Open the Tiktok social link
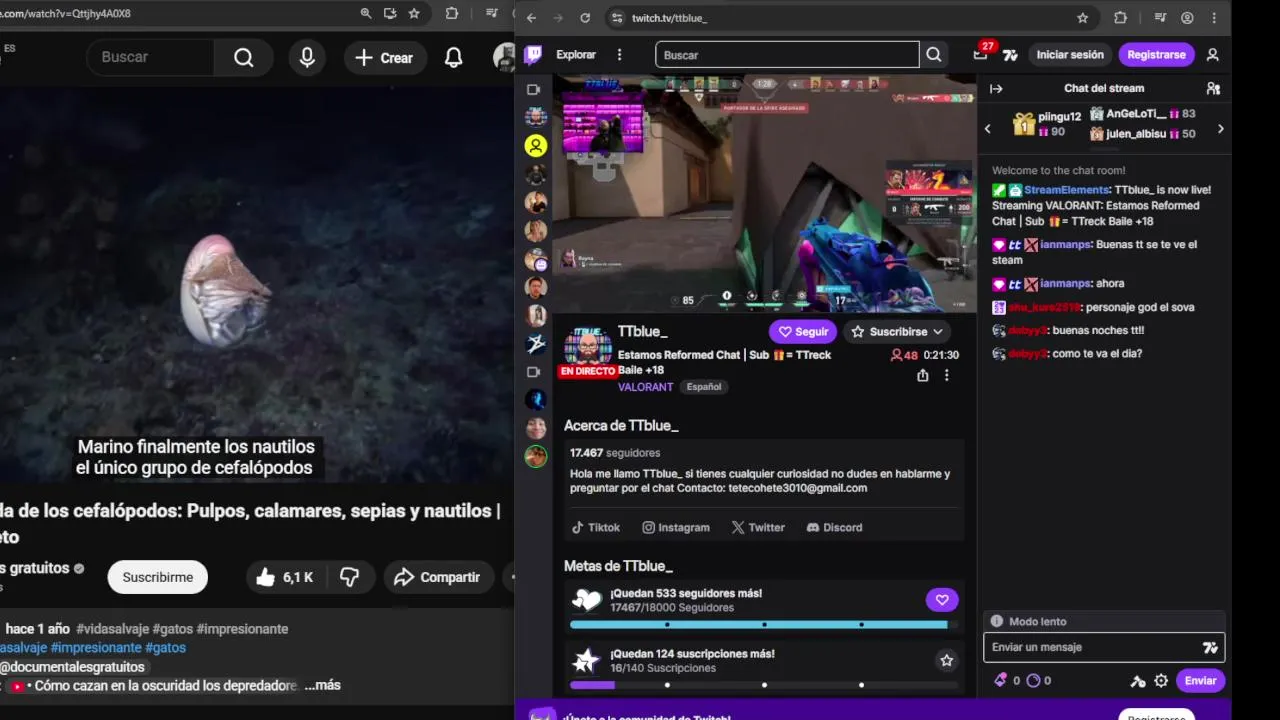The height and width of the screenshot is (720, 1280). (x=595, y=527)
